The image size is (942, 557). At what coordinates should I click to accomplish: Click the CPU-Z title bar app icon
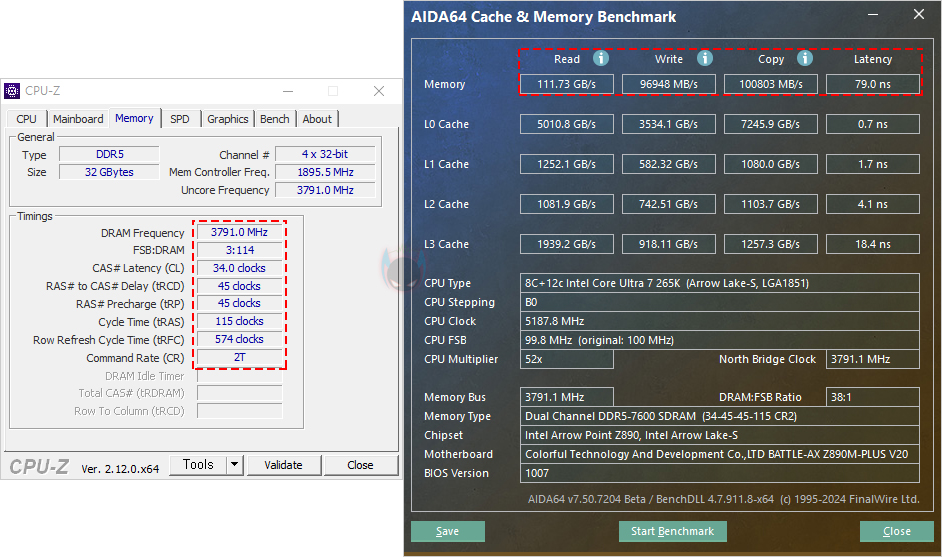click(x=12, y=91)
